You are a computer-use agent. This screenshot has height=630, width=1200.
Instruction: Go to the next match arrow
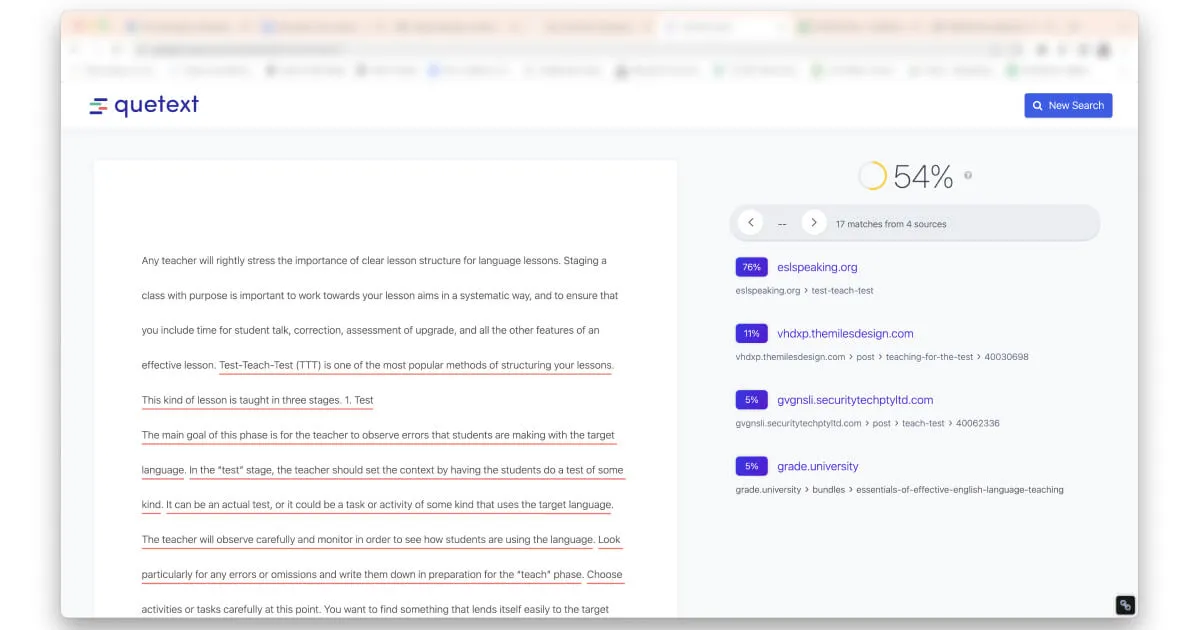tap(814, 223)
